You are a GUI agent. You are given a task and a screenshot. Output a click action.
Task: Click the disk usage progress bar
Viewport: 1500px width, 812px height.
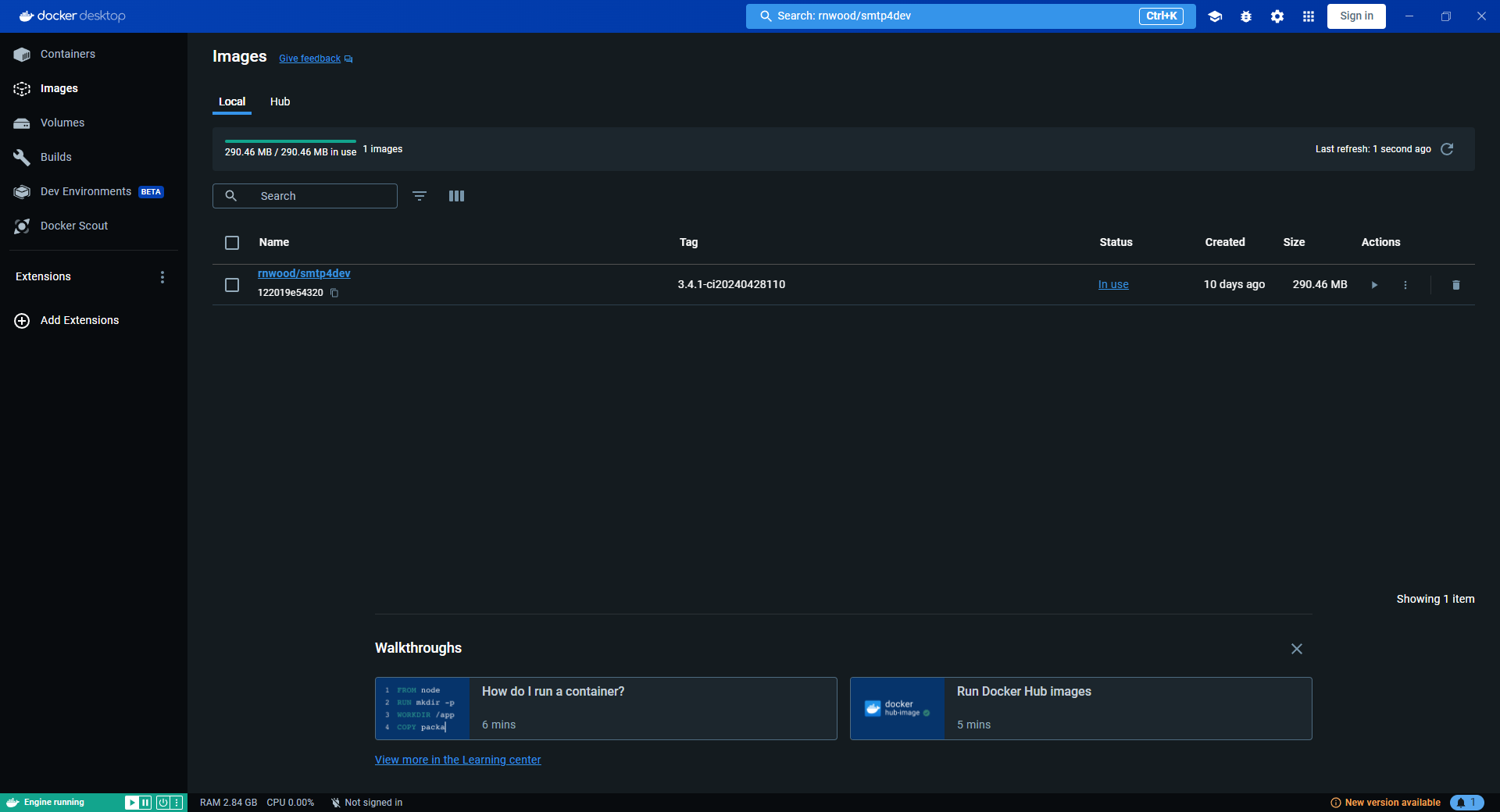pos(291,141)
